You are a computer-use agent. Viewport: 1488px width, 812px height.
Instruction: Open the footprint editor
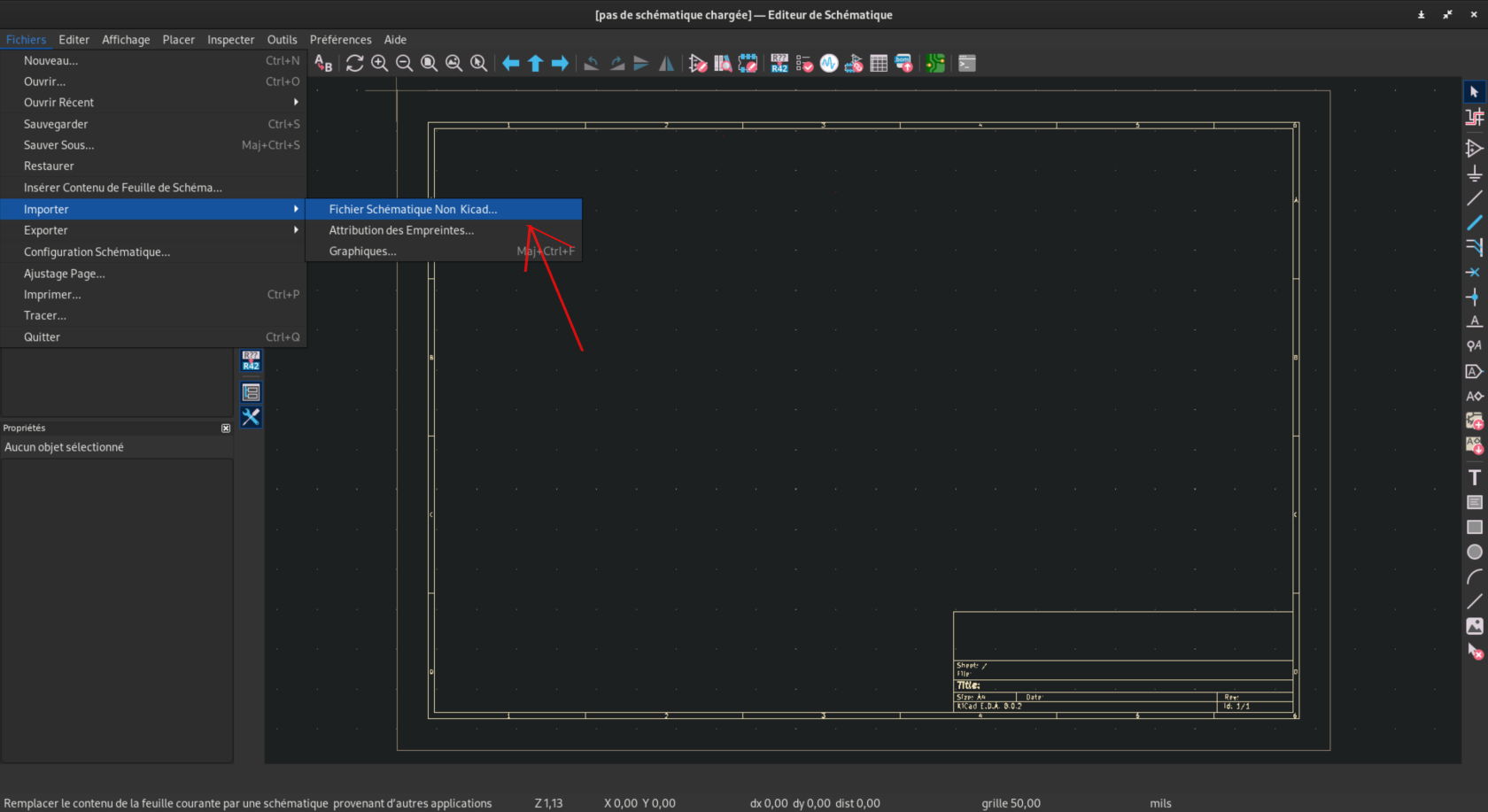click(x=748, y=64)
